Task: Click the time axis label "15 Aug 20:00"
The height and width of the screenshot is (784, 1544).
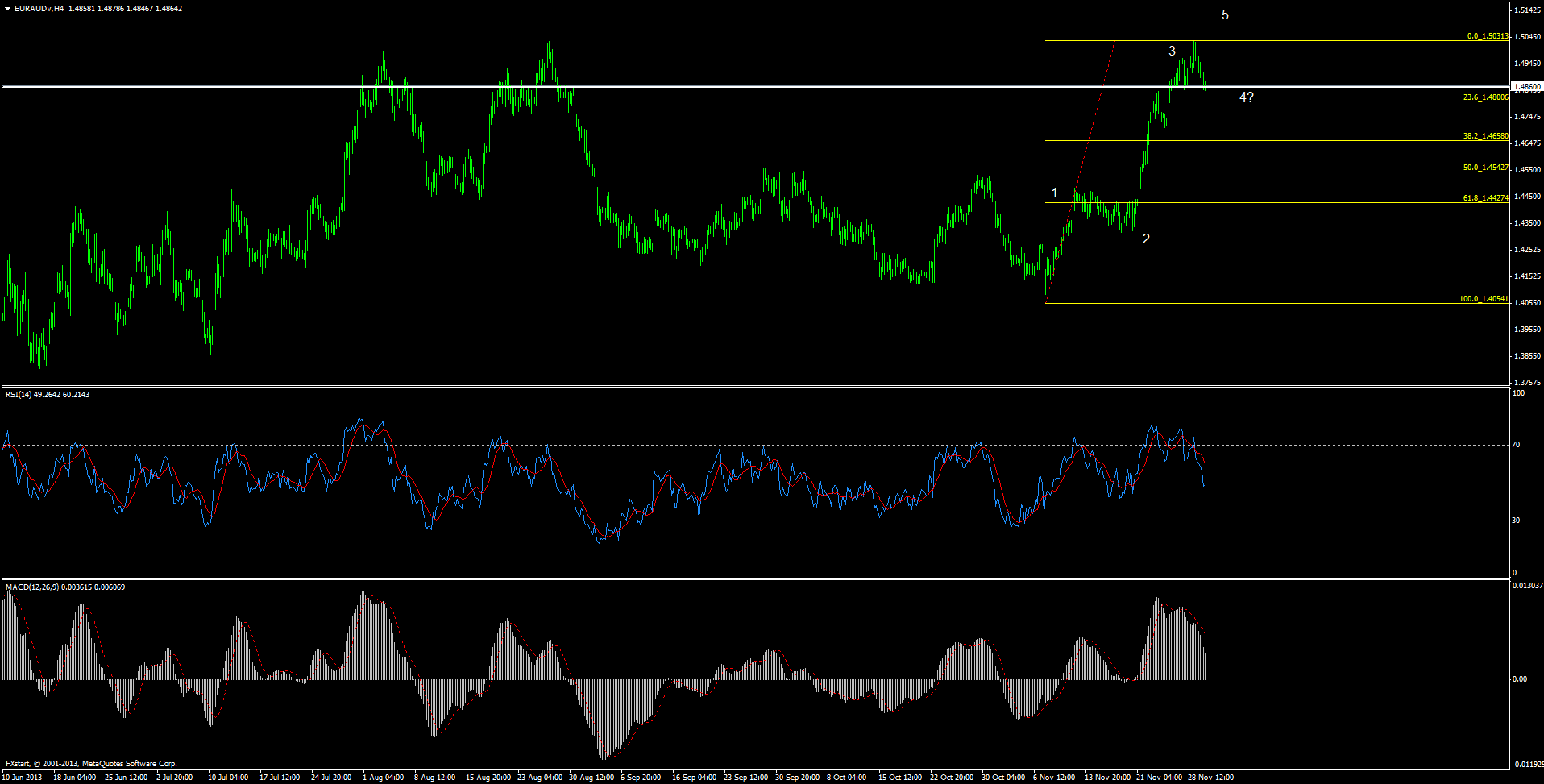Action: (488, 778)
